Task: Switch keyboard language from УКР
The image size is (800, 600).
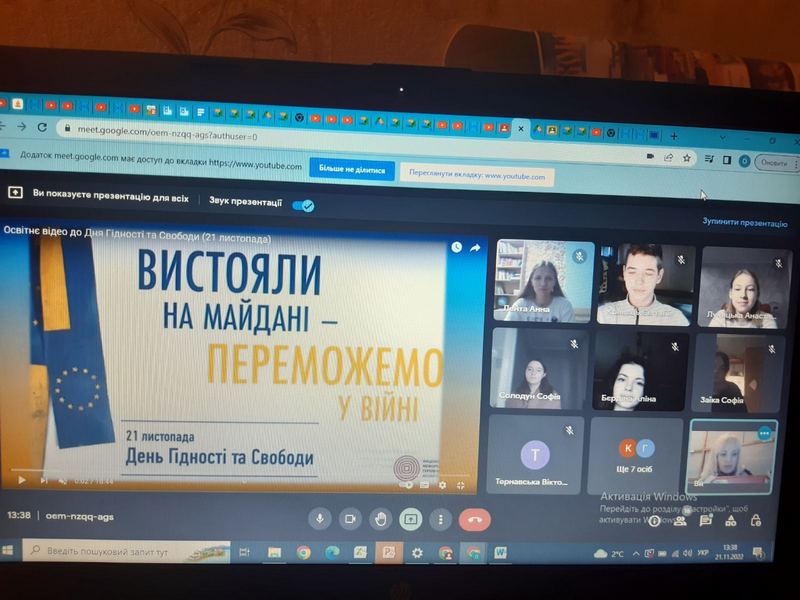Action: click(x=702, y=553)
